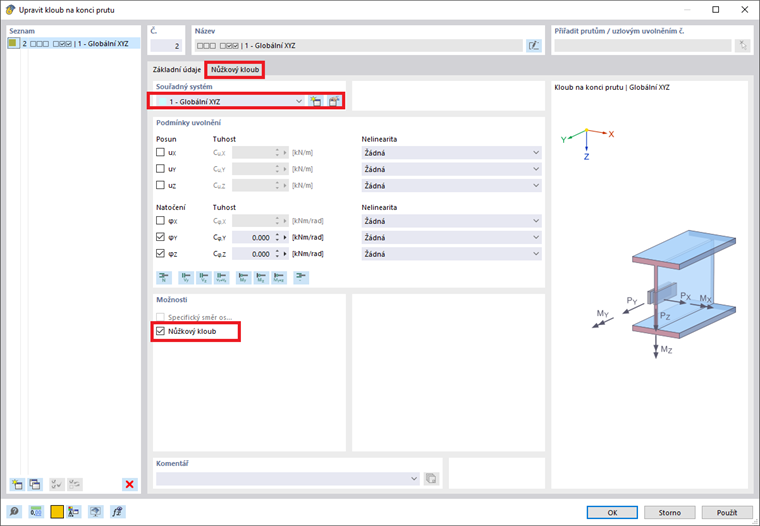Toggle the φX rotation checkbox
Image resolution: width=760 pixels, height=526 pixels.
[x=160, y=221]
